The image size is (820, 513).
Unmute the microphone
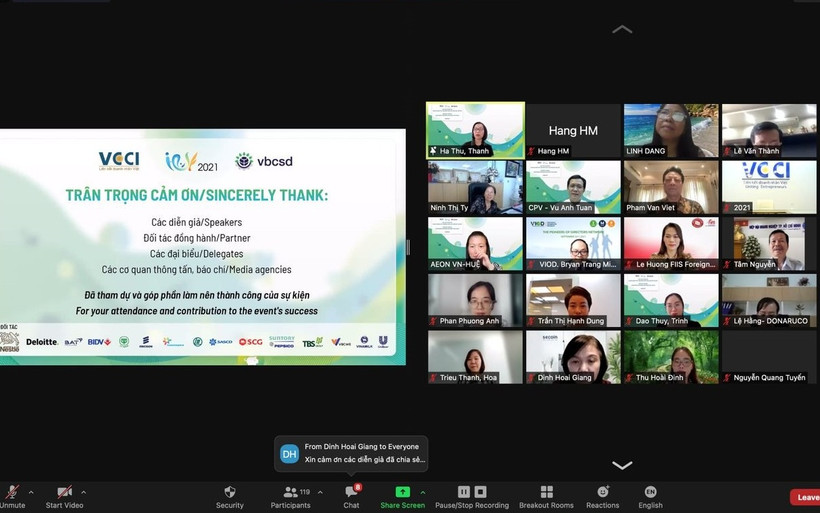[12, 493]
